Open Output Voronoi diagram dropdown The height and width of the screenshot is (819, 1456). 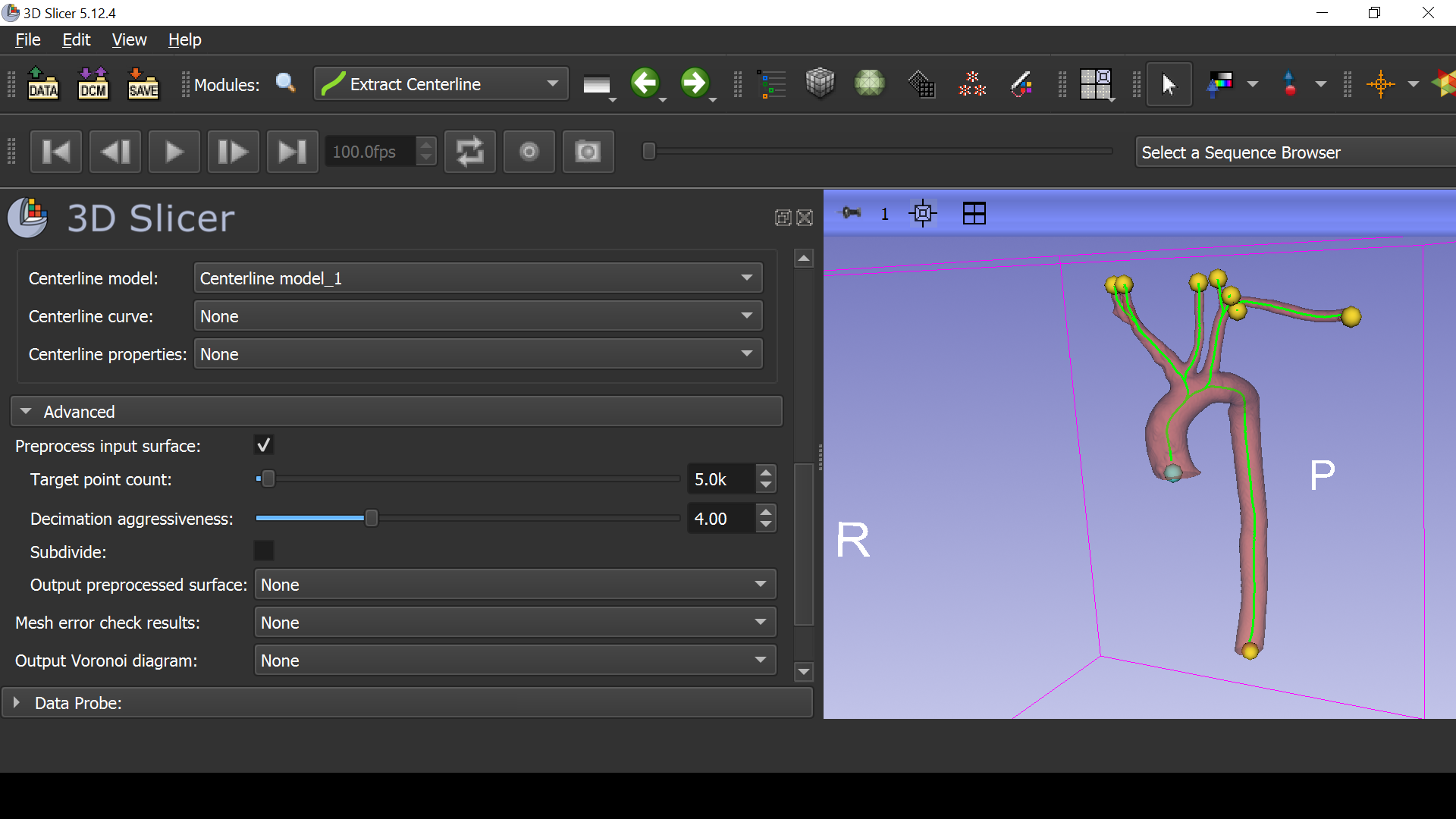(516, 661)
